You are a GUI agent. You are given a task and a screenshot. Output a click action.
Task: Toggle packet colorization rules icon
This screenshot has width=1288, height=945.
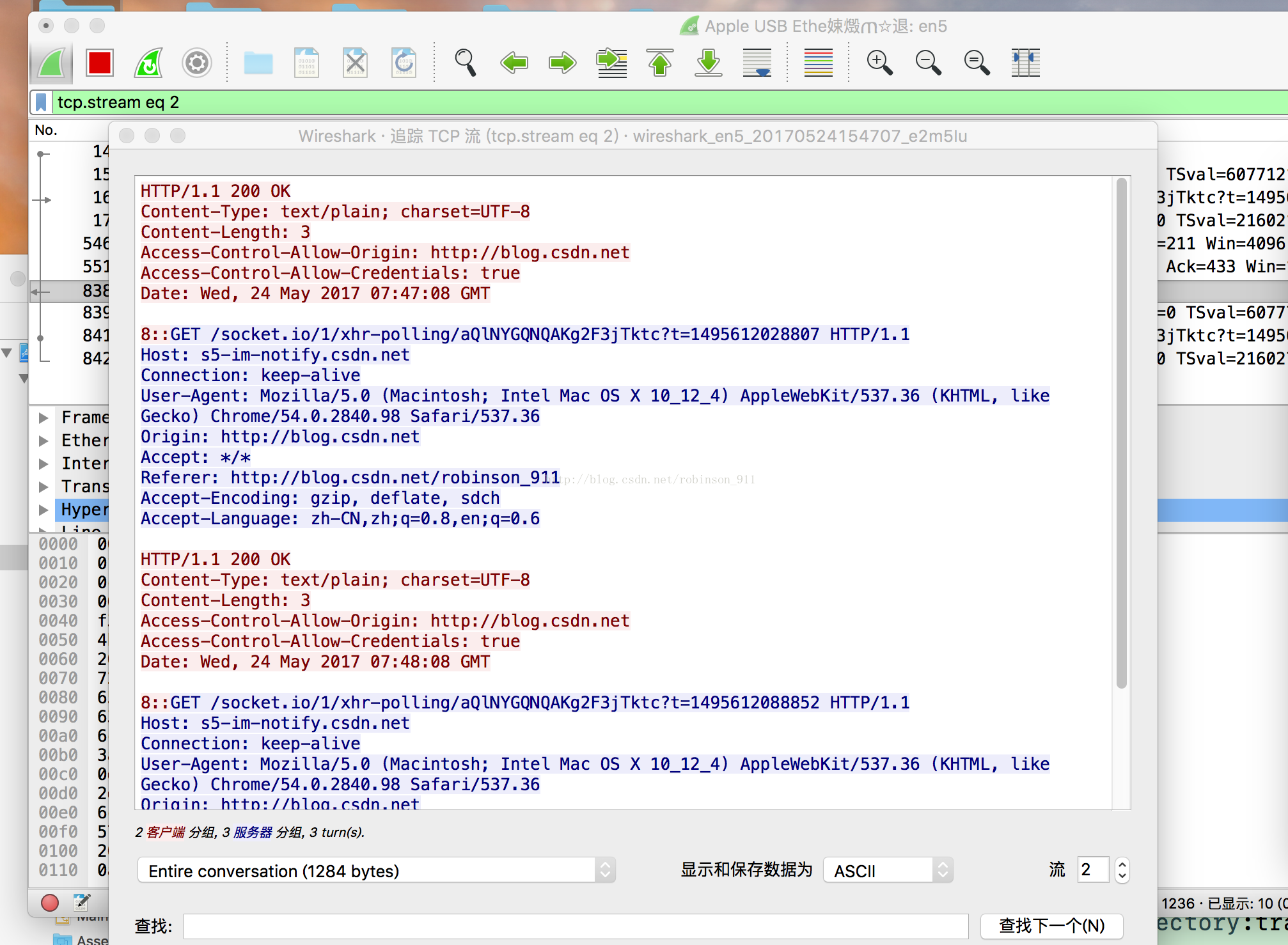[819, 63]
